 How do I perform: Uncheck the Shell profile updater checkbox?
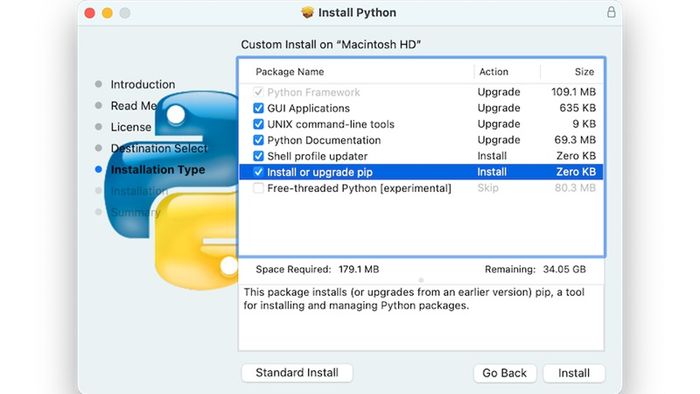pos(258,156)
